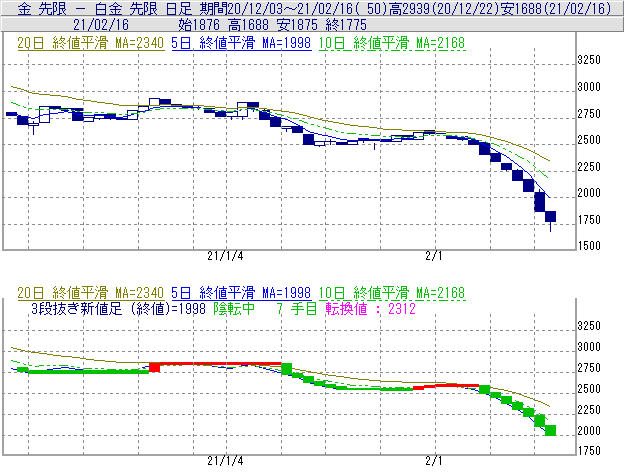Click the 2500 axis label on the upper chart
Image resolution: width=624 pixels, height=473 pixels.
point(589,140)
